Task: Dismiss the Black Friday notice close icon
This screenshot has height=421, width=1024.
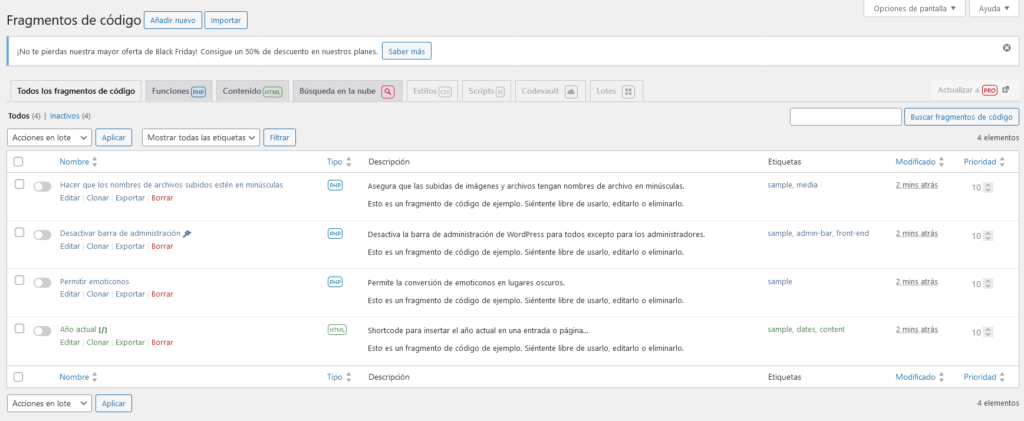Action: click(x=1006, y=48)
